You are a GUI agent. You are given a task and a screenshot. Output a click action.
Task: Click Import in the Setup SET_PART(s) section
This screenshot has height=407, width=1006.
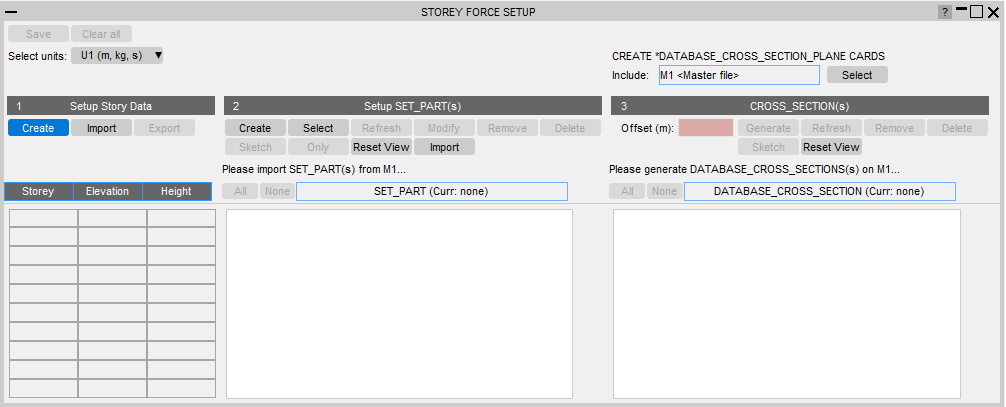coord(444,147)
